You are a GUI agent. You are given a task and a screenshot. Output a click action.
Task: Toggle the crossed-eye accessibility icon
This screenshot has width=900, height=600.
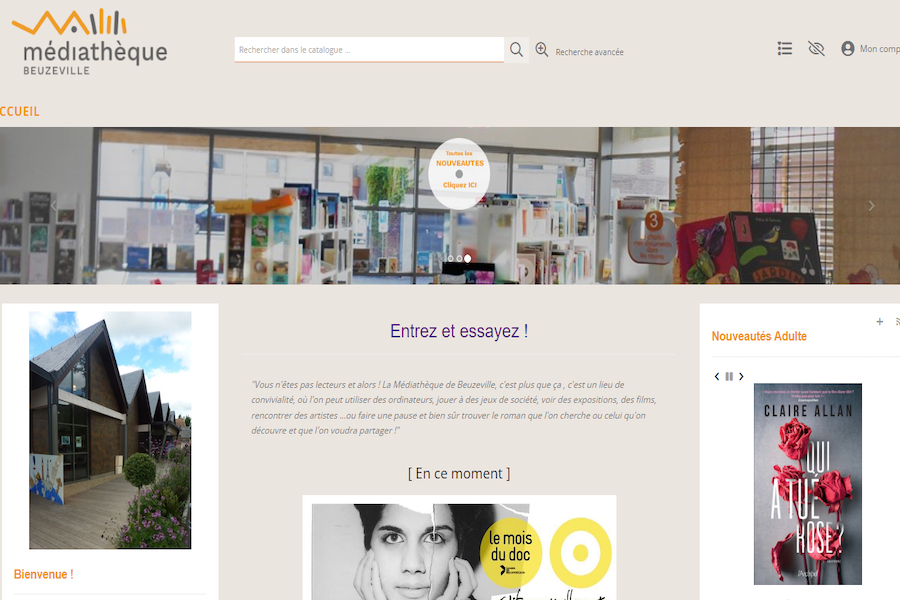816,49
